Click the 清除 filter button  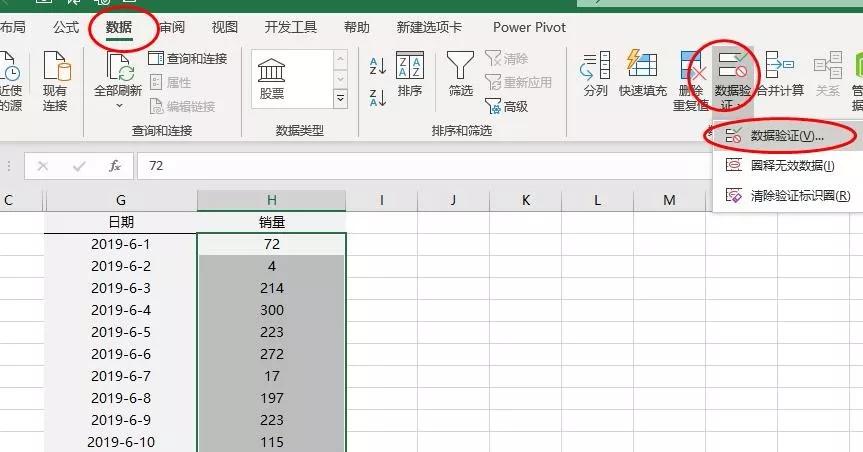(506, 58)
